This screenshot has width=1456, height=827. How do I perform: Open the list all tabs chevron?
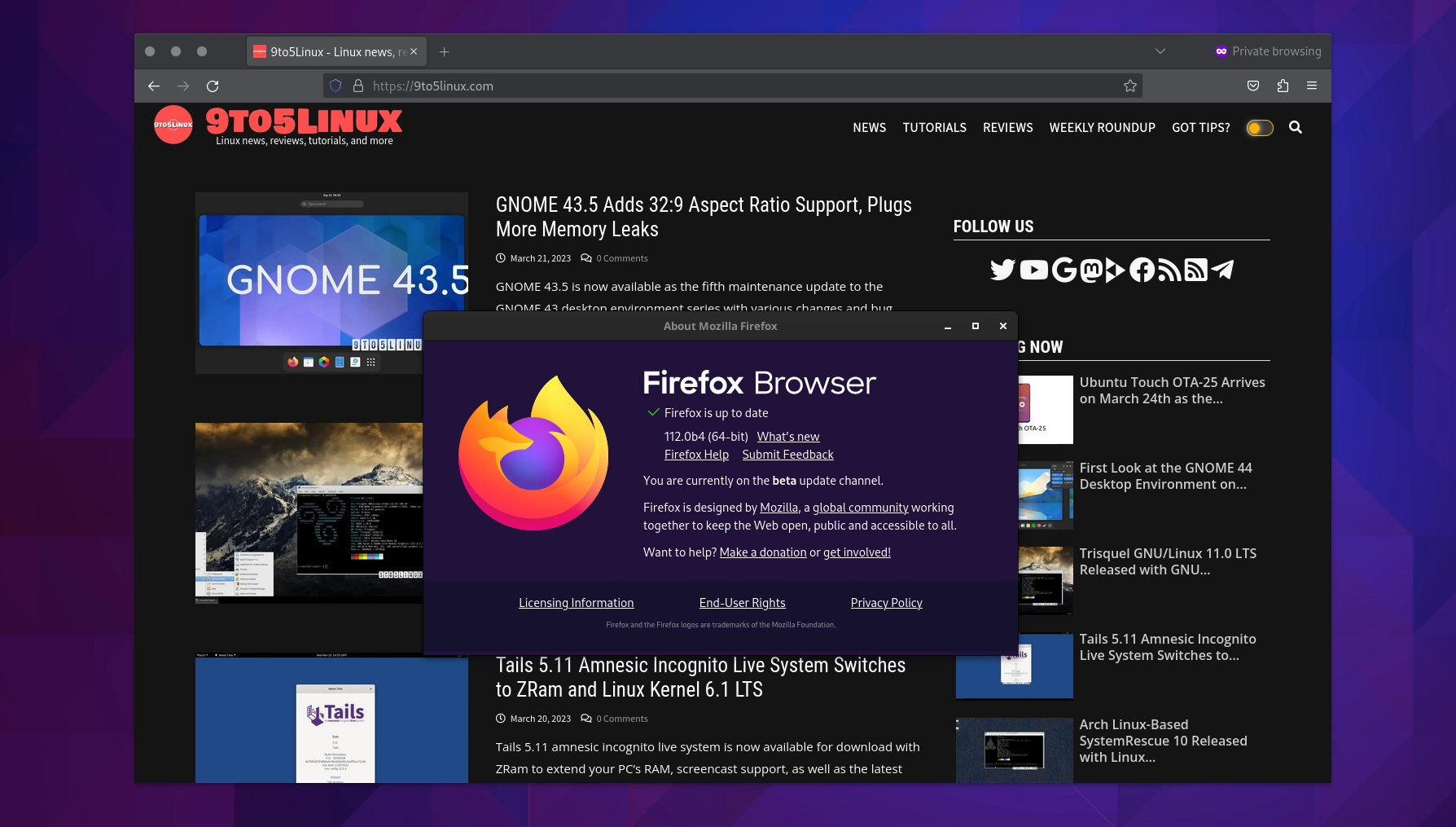1160,51
